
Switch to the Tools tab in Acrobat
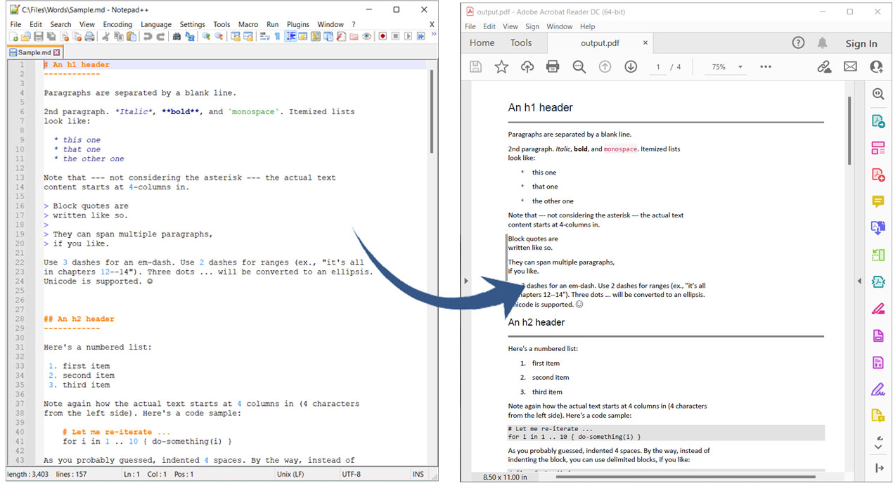click(x=521, y=43)
